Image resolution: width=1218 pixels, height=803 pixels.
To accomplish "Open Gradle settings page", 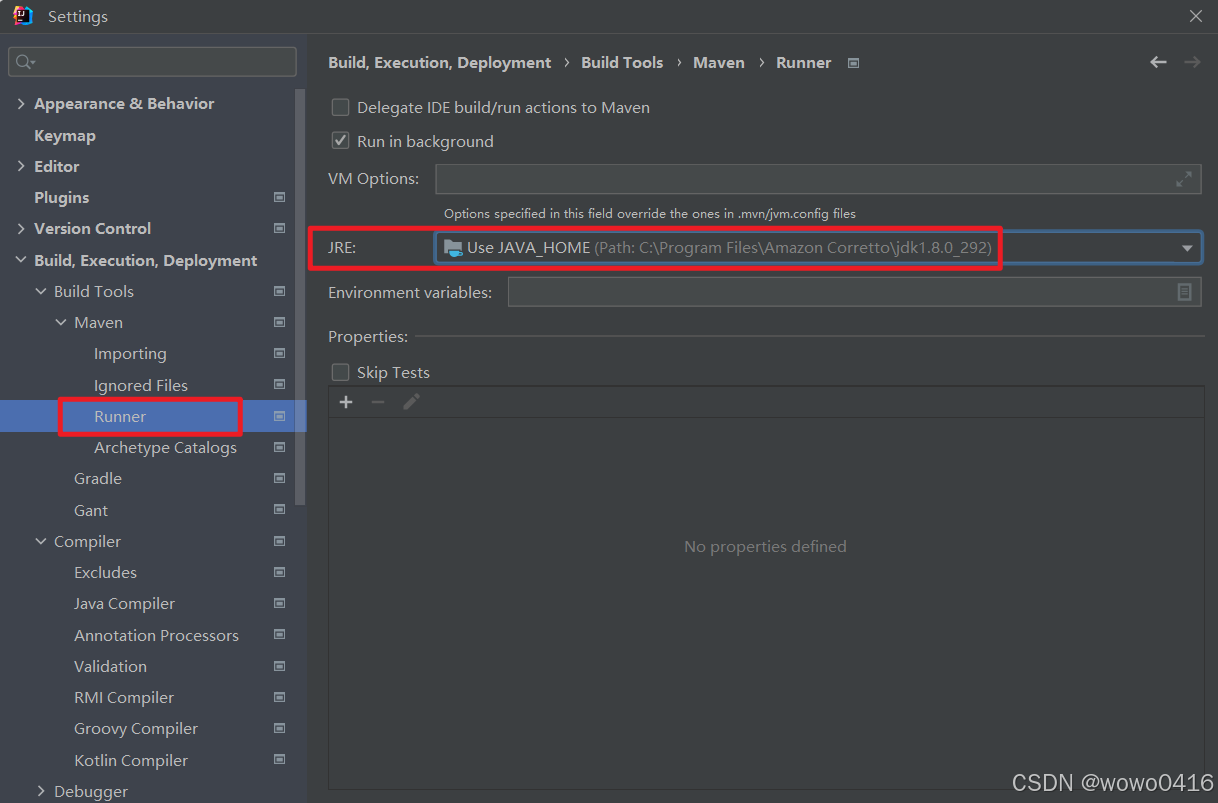I will point(98,479).
